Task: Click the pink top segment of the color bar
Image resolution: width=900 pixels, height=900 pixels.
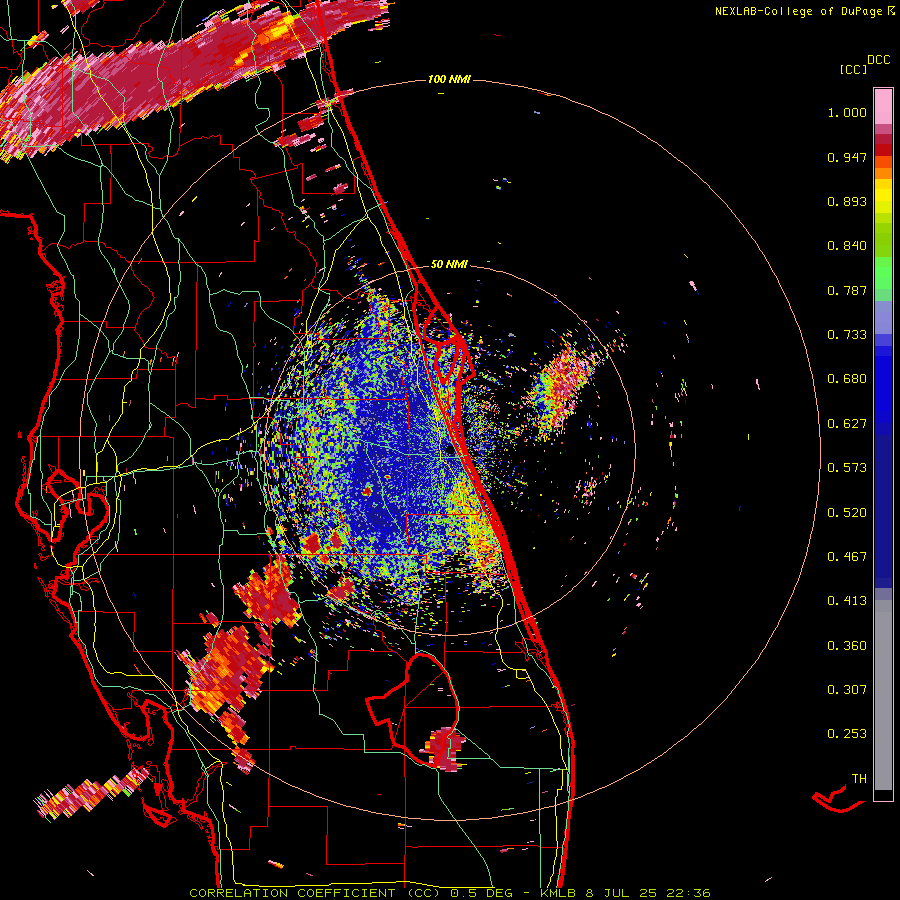Action: (883, 106)
